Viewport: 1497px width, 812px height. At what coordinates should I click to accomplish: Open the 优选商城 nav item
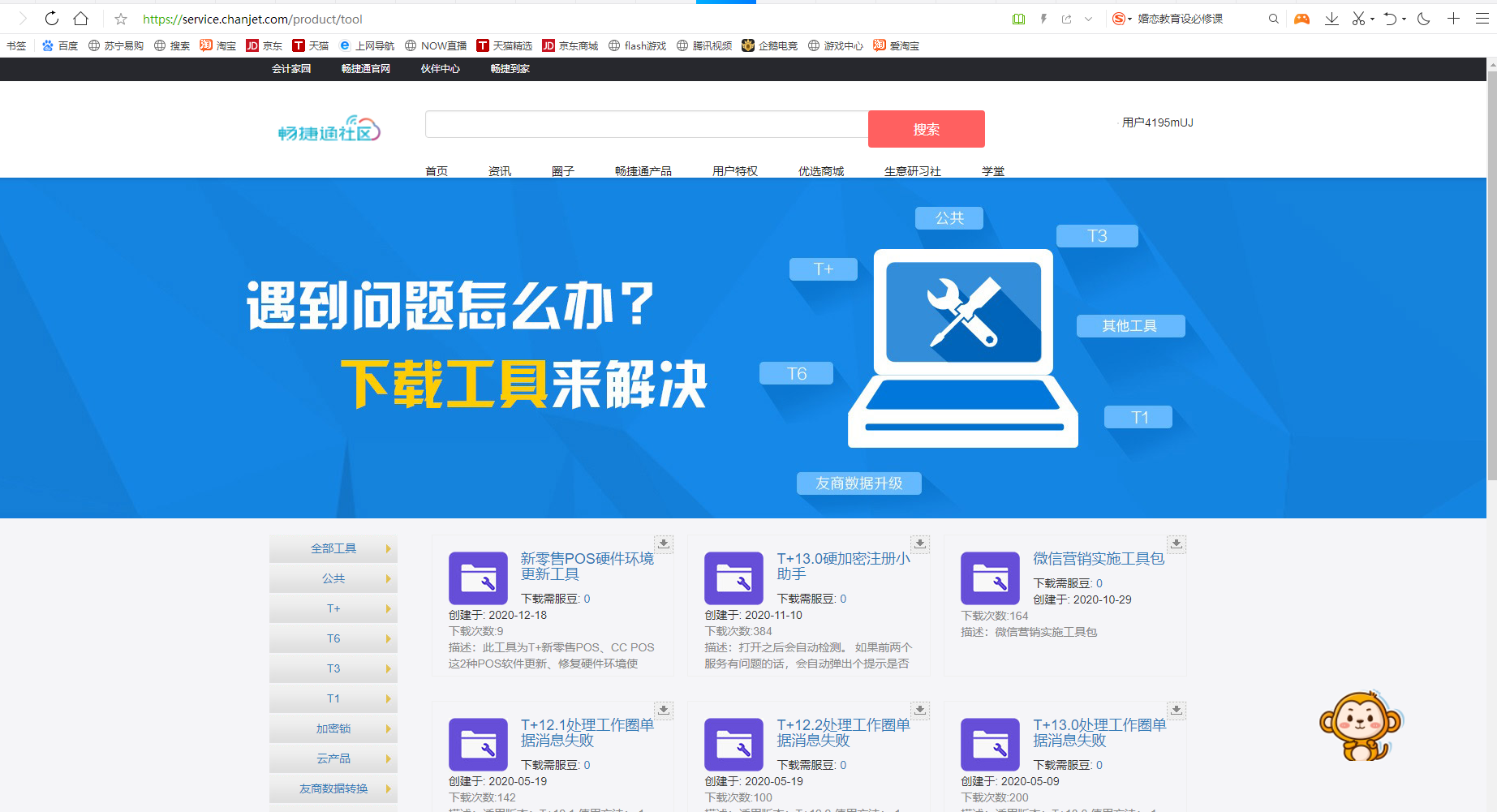point(821,171)
